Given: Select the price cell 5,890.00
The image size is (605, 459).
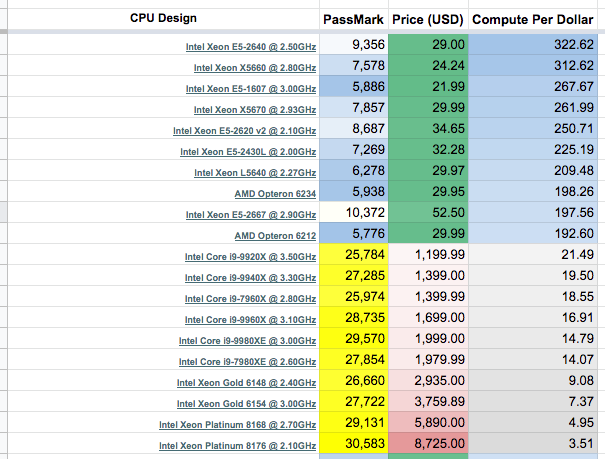Looking at the screenshot, I should coord(428,423).
